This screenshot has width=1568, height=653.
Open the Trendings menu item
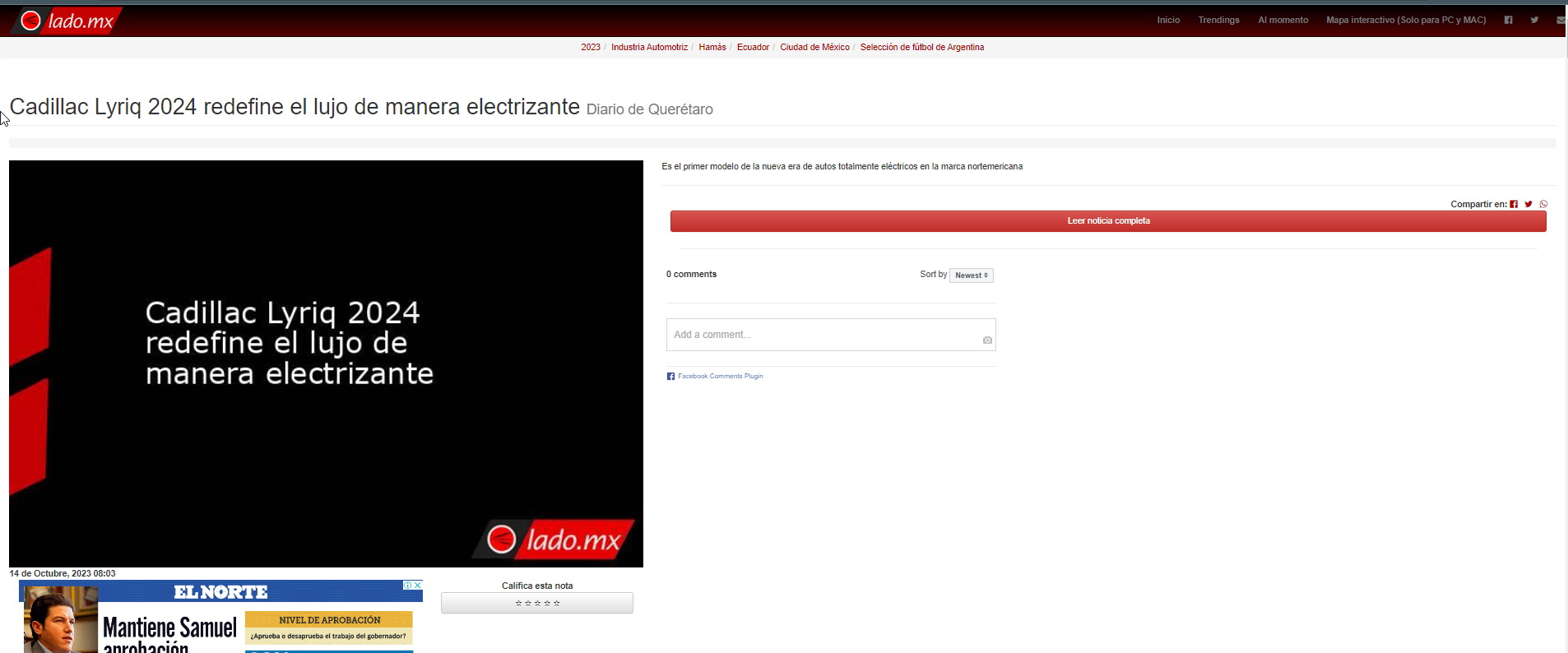[x=1218, y=20]
